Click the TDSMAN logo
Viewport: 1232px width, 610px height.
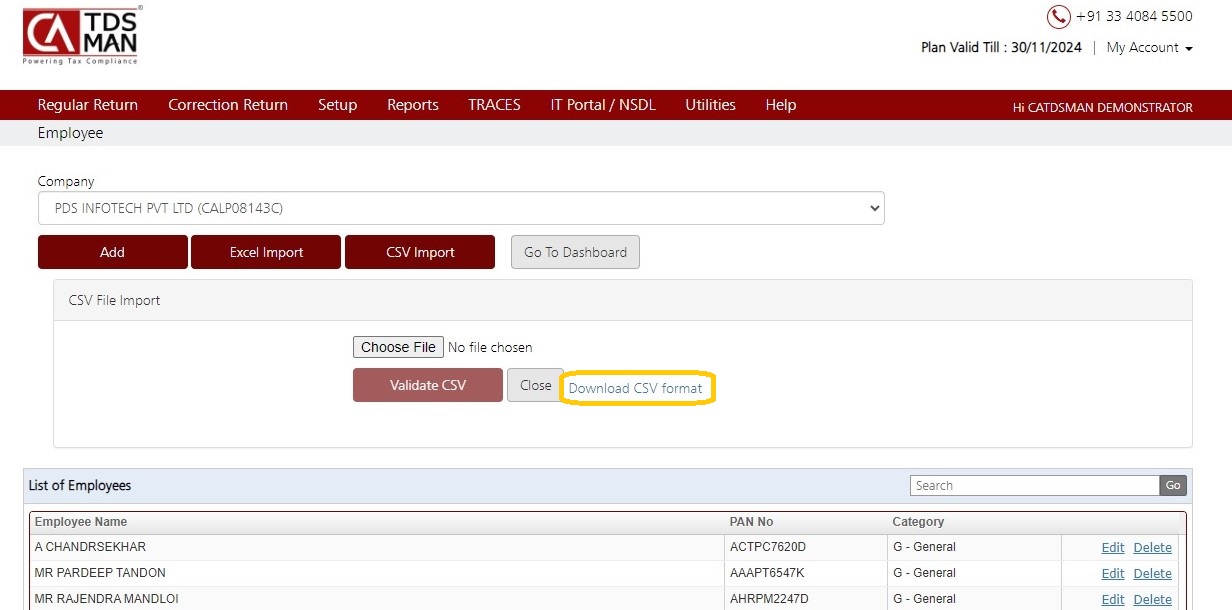coord(83,35)
